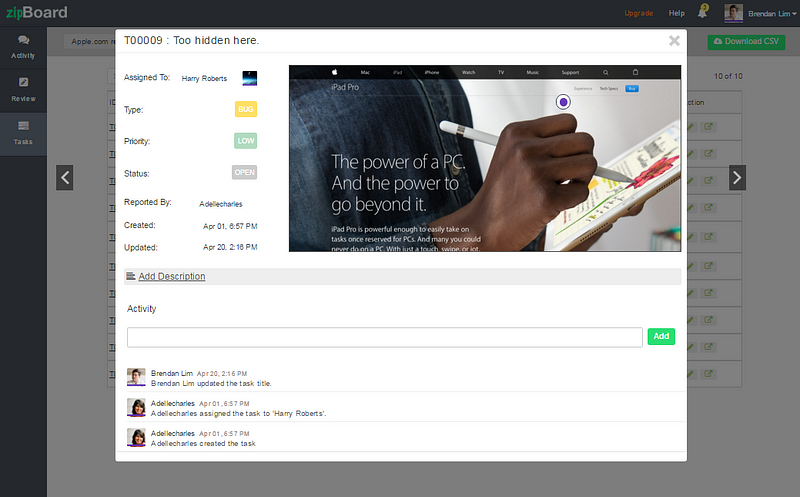Change the Status from OPEN

pyautogui.click(x=244, y=172)
